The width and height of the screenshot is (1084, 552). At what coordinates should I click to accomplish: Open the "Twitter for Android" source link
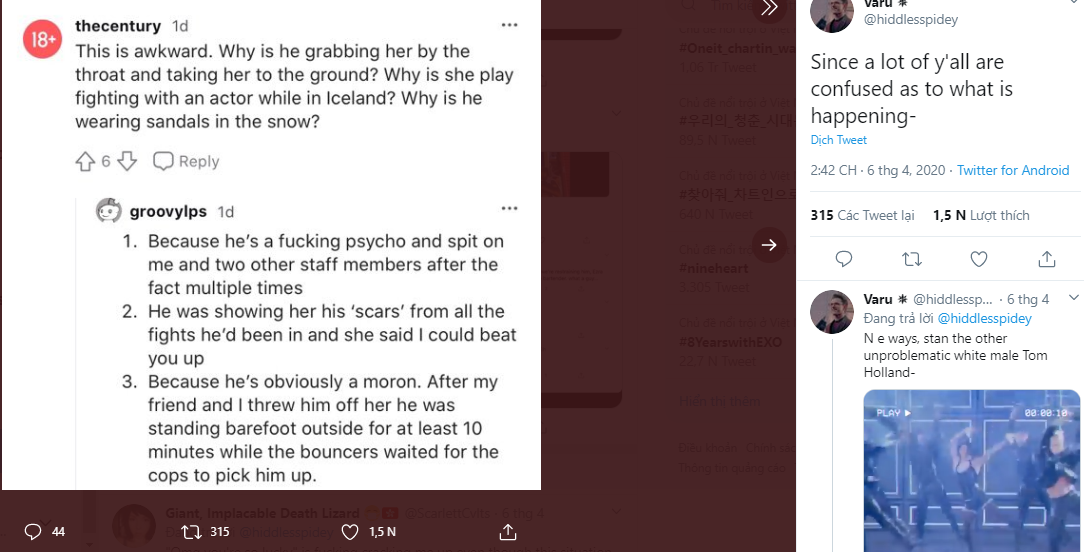[x=1013, y=170]
